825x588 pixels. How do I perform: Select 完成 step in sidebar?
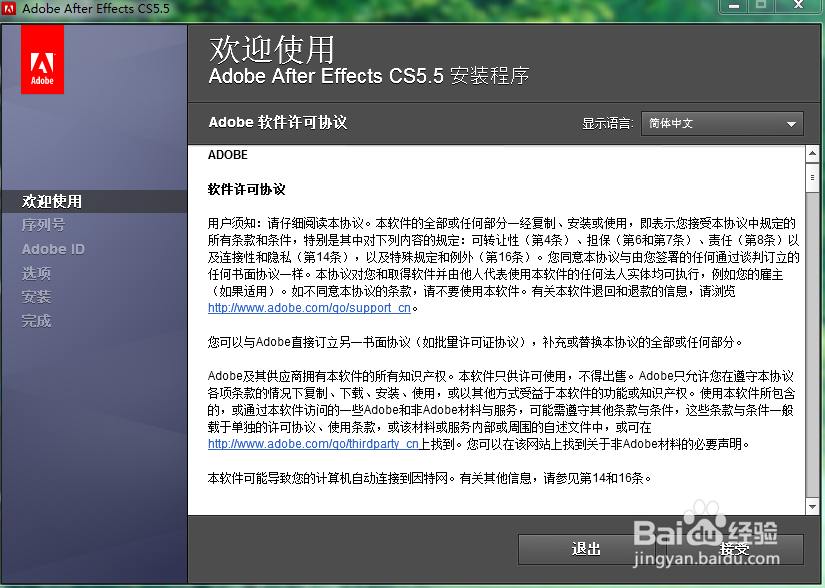tap(36, 321)
